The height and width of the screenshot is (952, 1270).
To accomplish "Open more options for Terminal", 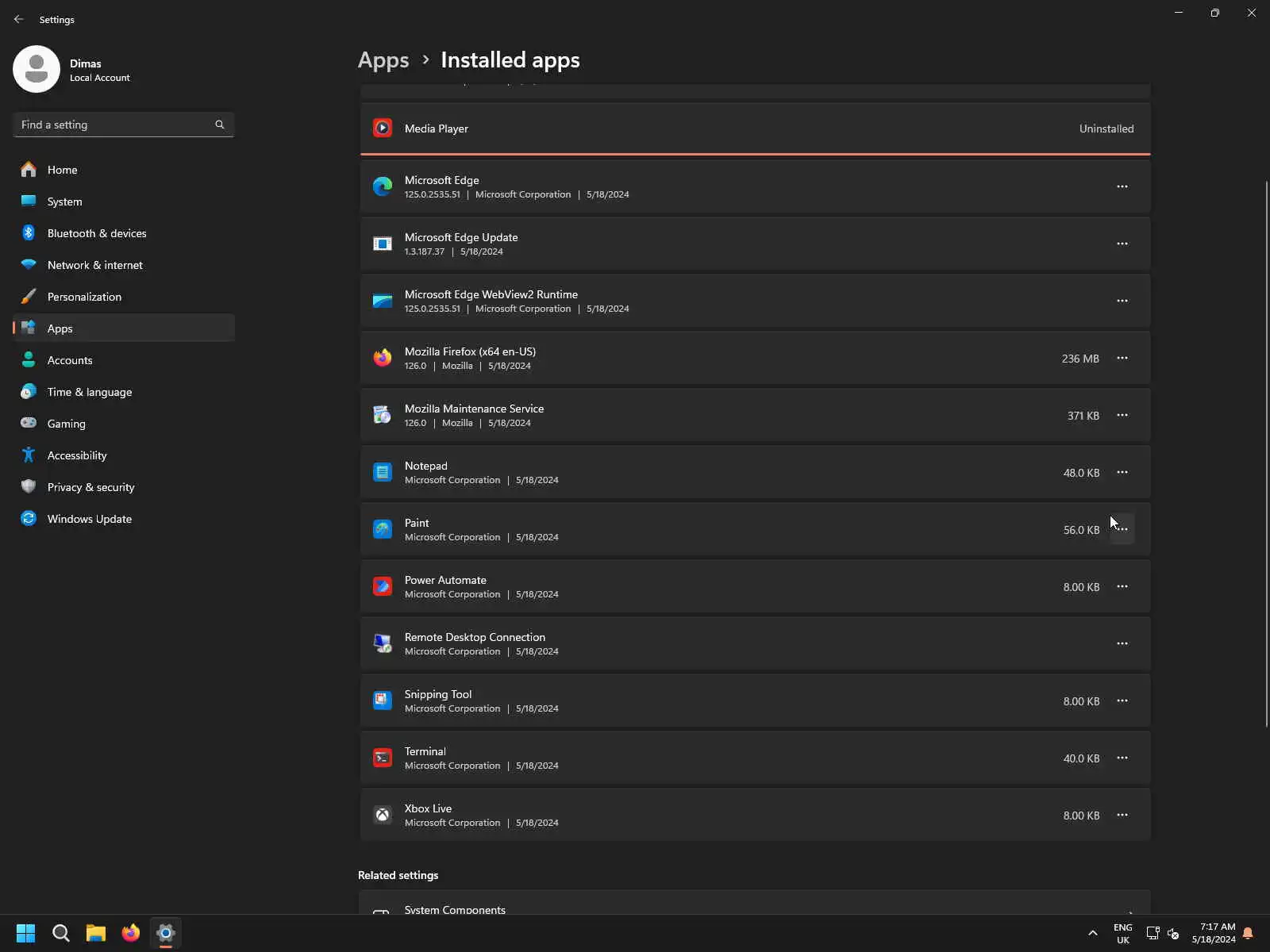I will point(1122,758).
